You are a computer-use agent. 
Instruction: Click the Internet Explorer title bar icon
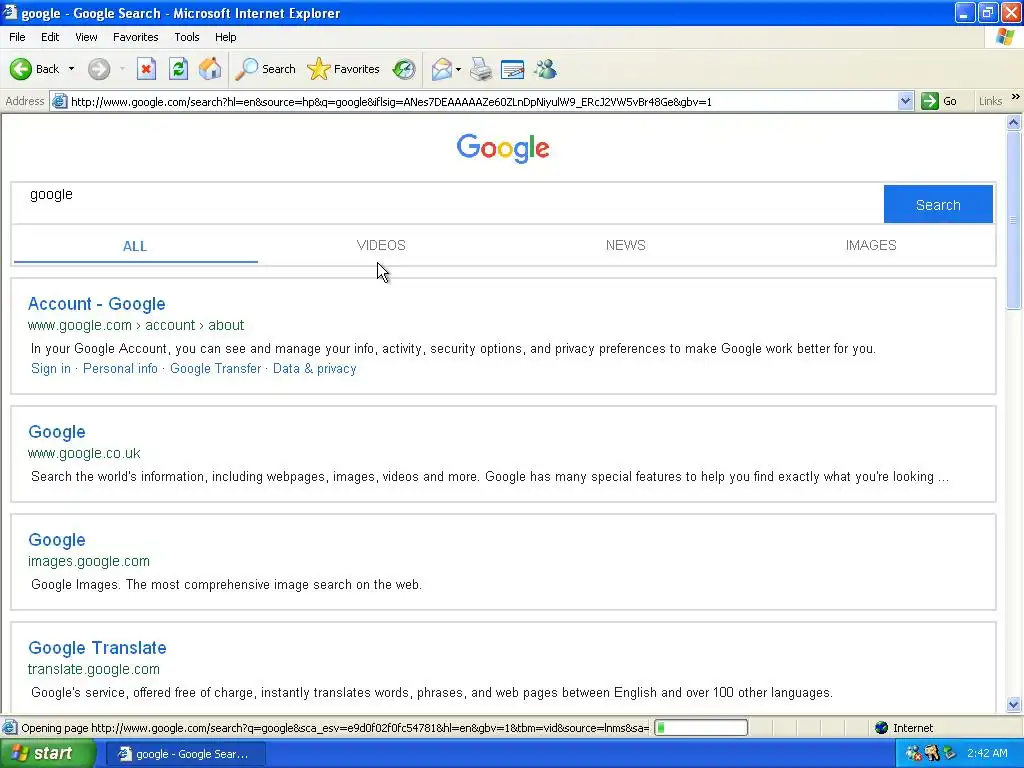(x=10, y=12)
